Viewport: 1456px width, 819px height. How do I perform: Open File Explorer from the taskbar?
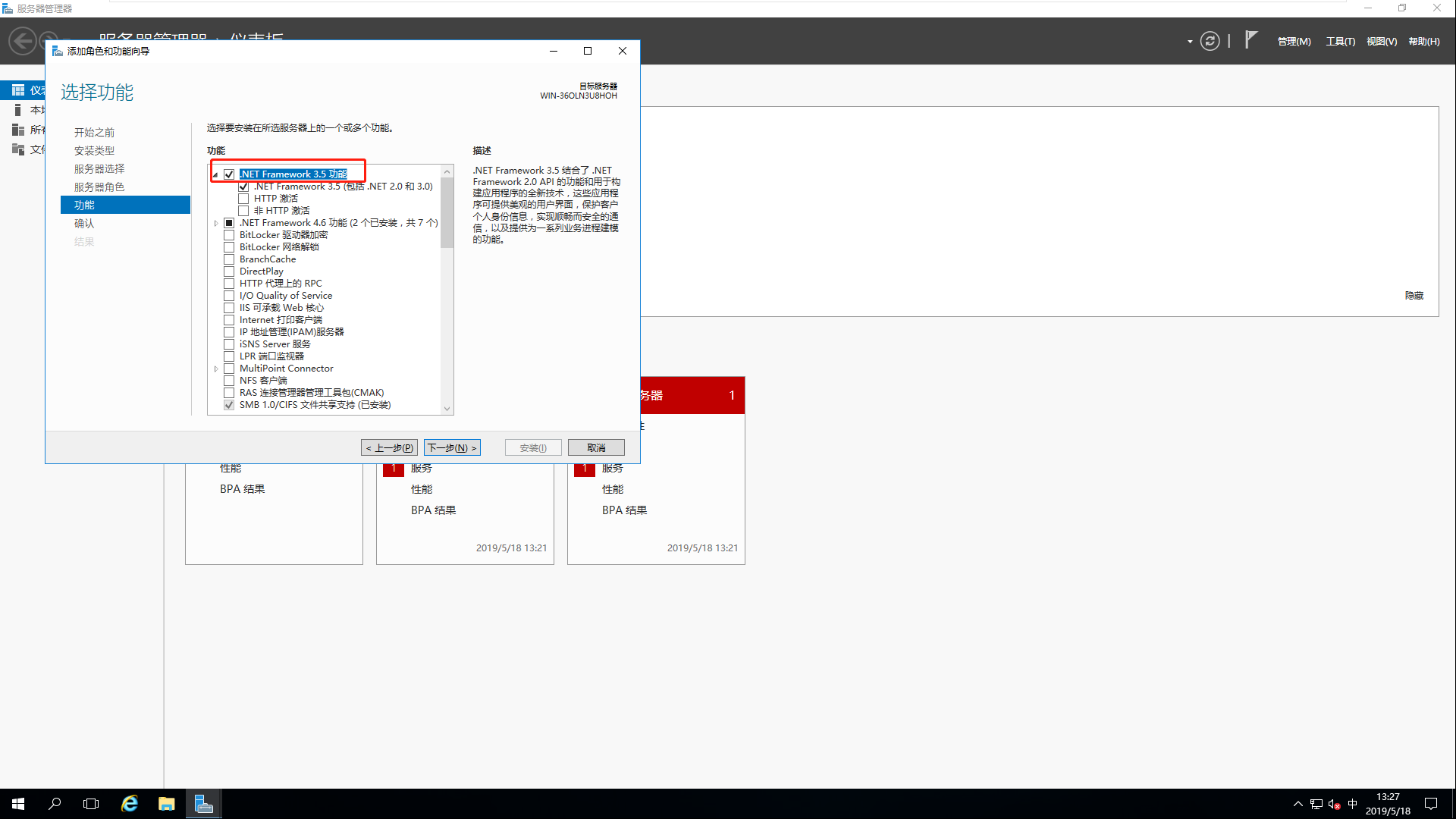point(166,803)
